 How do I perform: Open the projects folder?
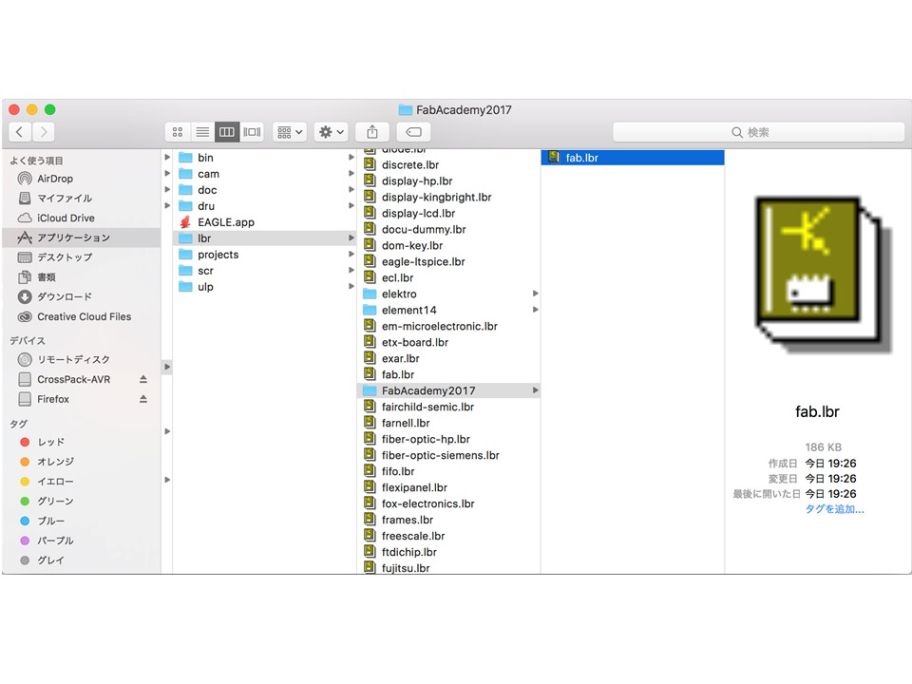point(265,255)
